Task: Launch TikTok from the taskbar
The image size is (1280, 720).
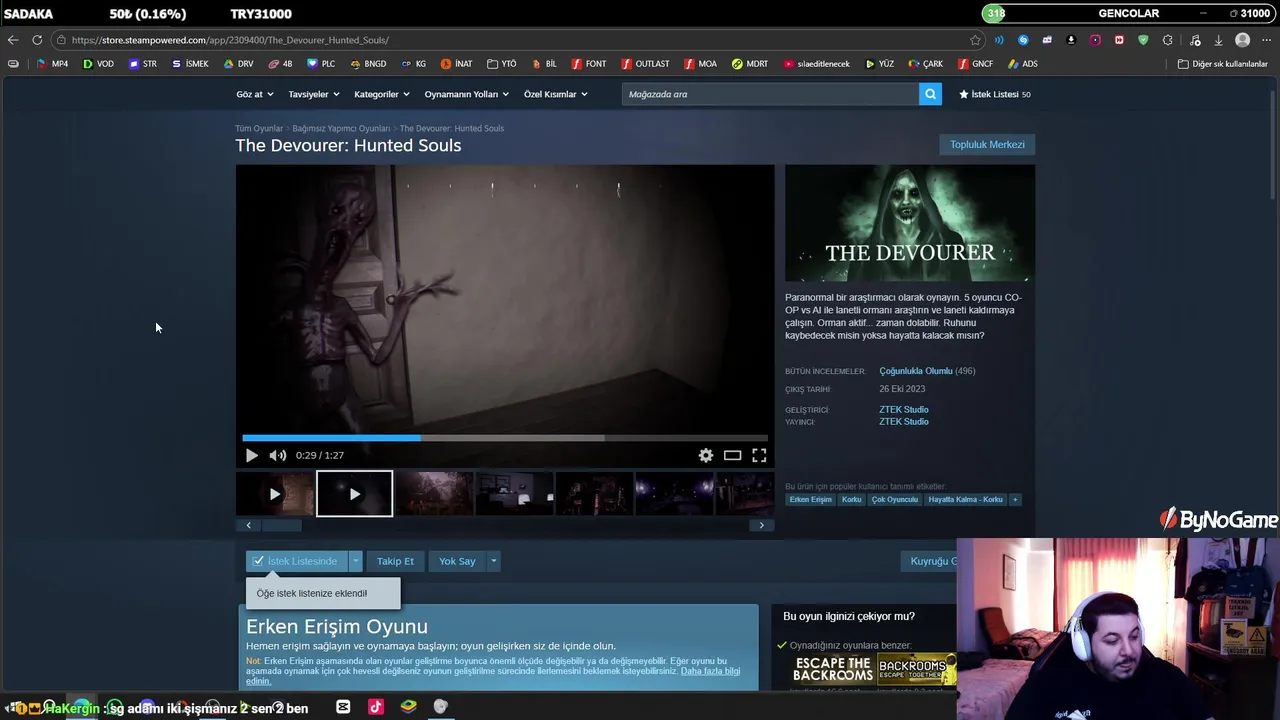Action: (x=376, y=706)
